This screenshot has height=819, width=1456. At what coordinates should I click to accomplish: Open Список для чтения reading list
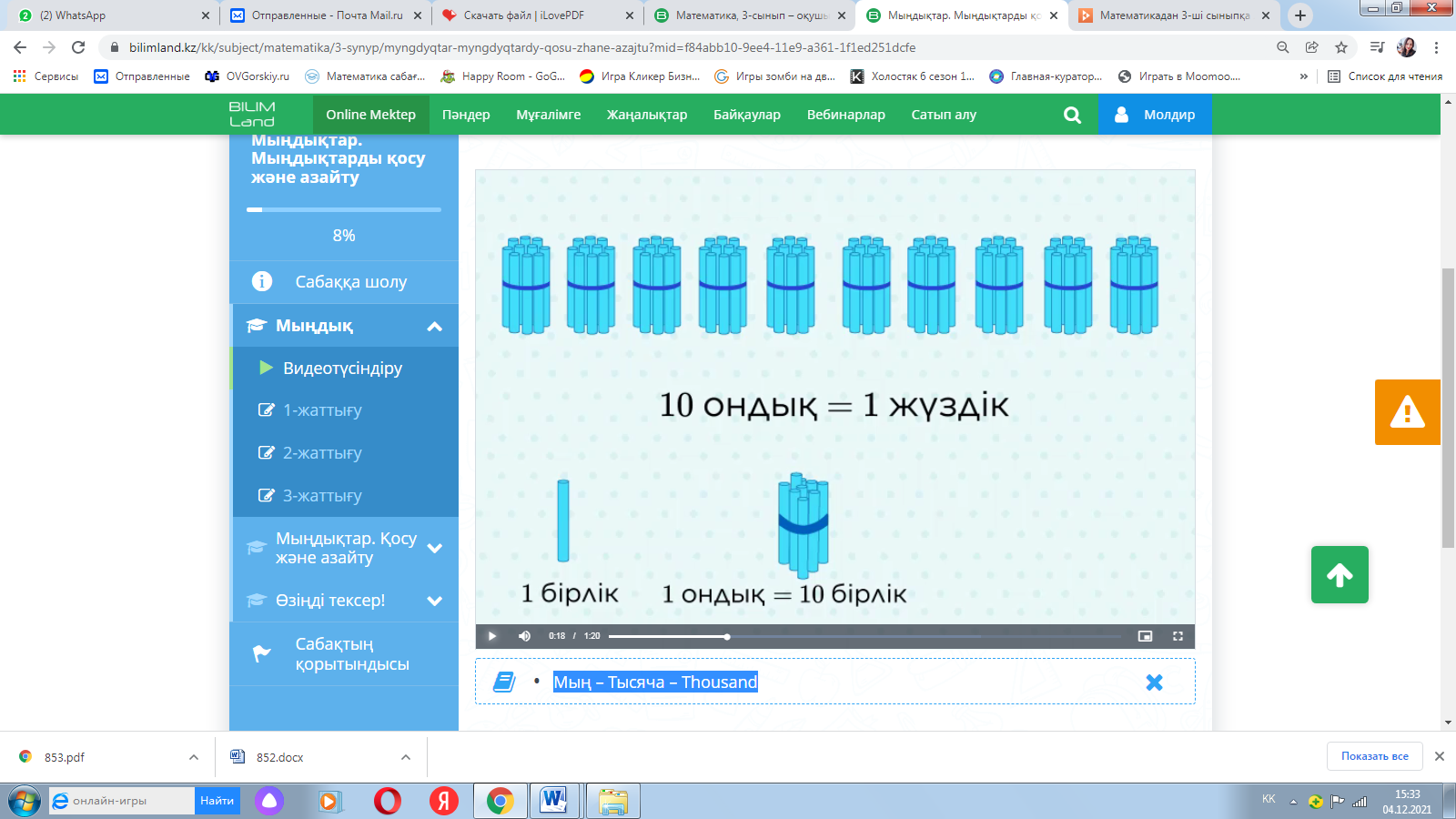(x=1385, y=76)
